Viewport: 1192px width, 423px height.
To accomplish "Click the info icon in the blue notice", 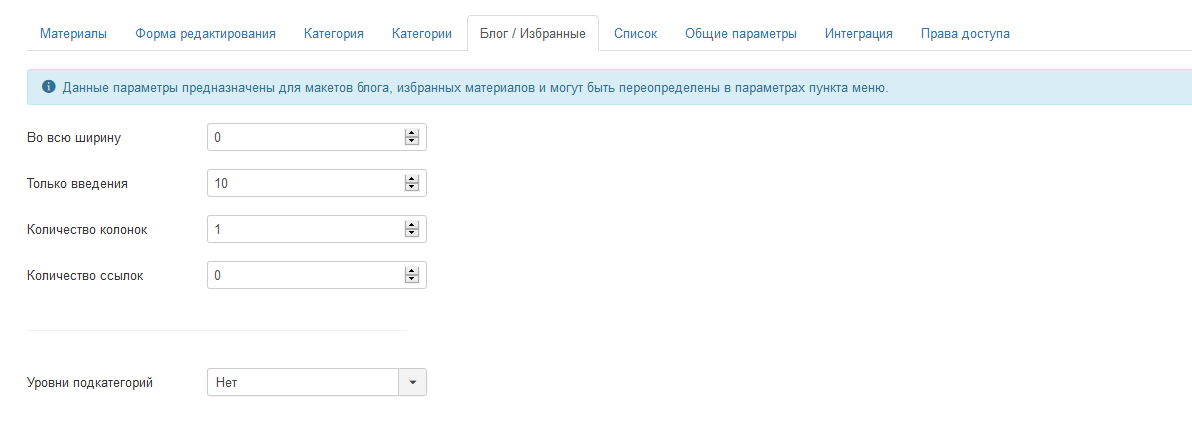I will (48, 87).
